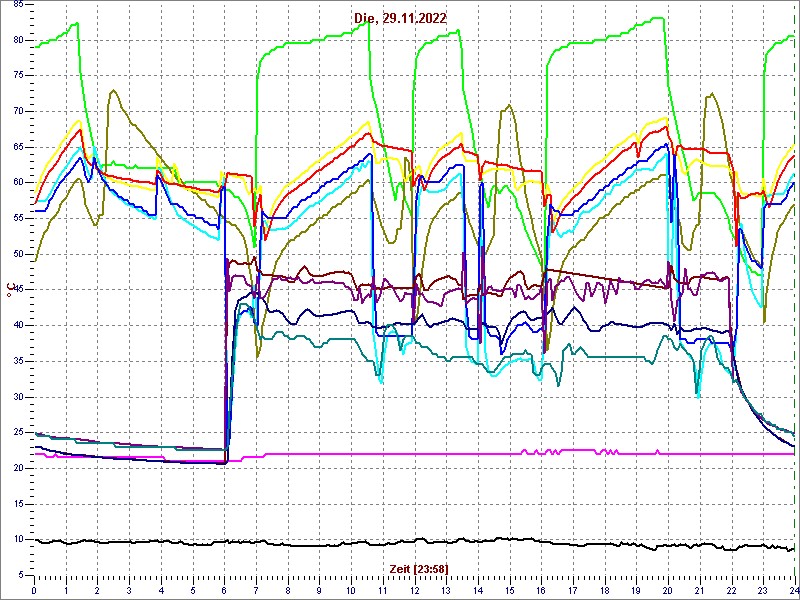Select the 75 temperature axis label

pos(18,76)
